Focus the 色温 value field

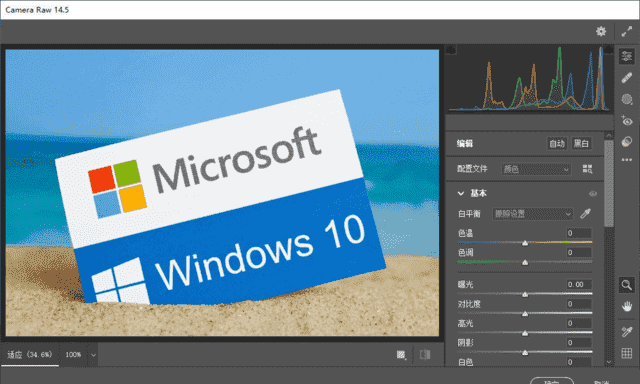[579, 233]
